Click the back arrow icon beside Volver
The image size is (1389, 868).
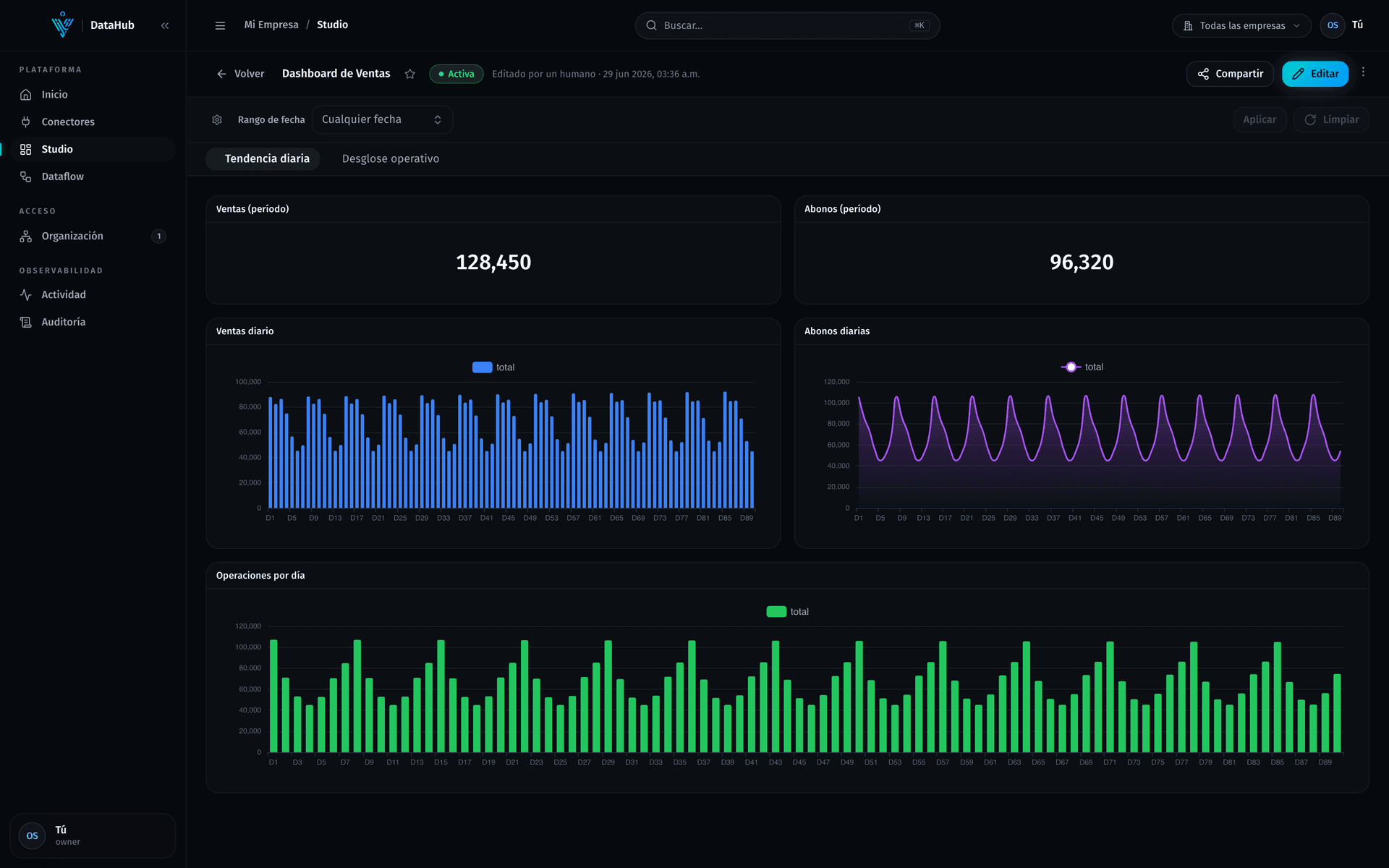point(221,74)
